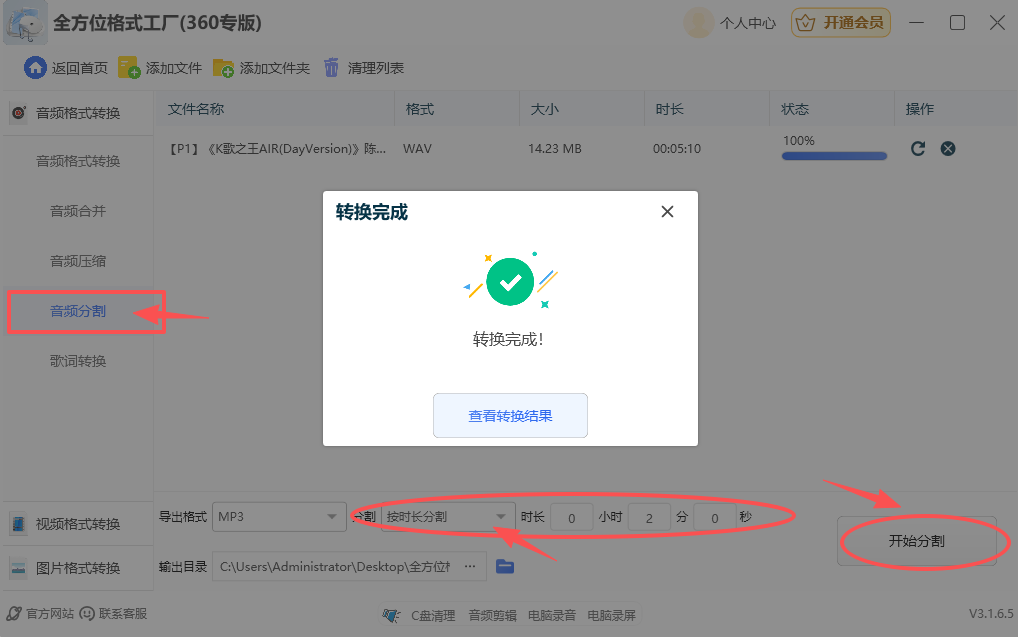The height and width of the screenshot is (637, 1018).
Task: Select the 音频分割 sidebar item
Action: 77,311
